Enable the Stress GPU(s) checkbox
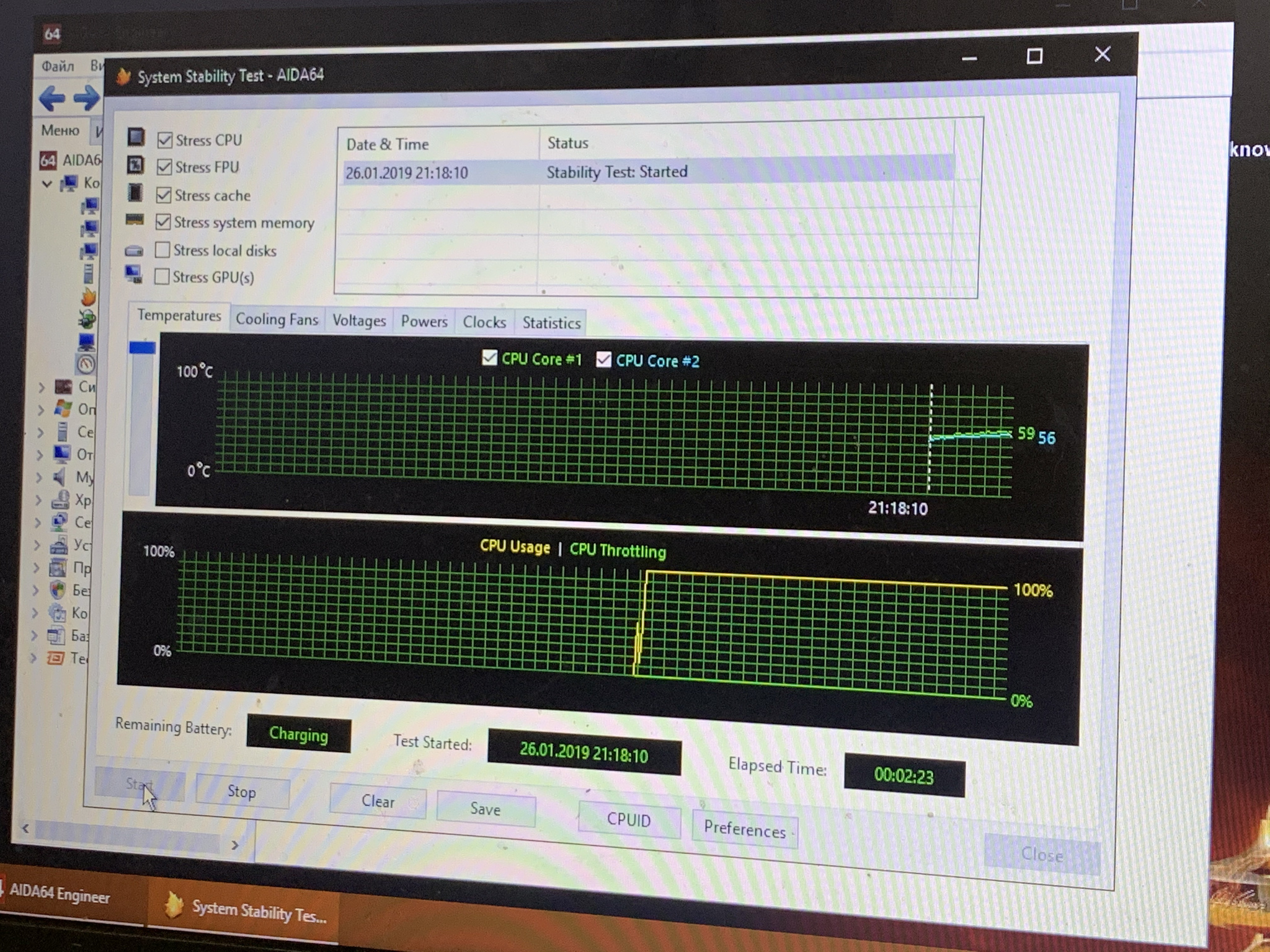 point(162,276)
